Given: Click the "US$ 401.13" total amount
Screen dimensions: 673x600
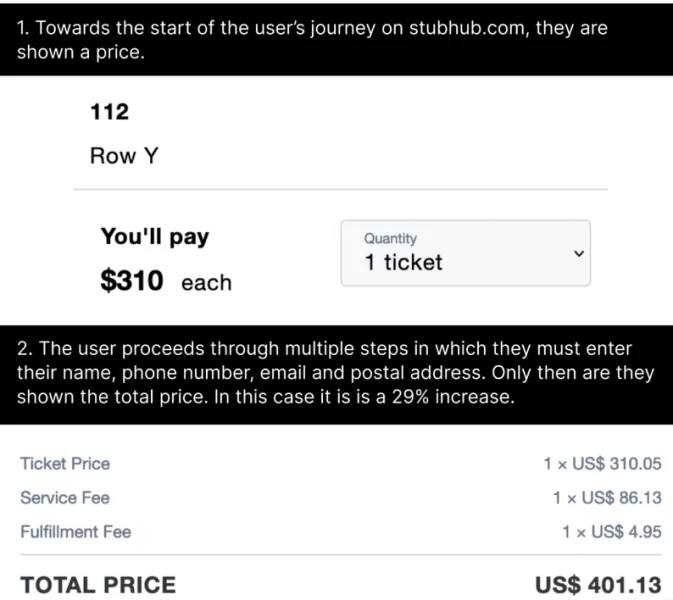Looking at the screenshot, I should 598,585.
